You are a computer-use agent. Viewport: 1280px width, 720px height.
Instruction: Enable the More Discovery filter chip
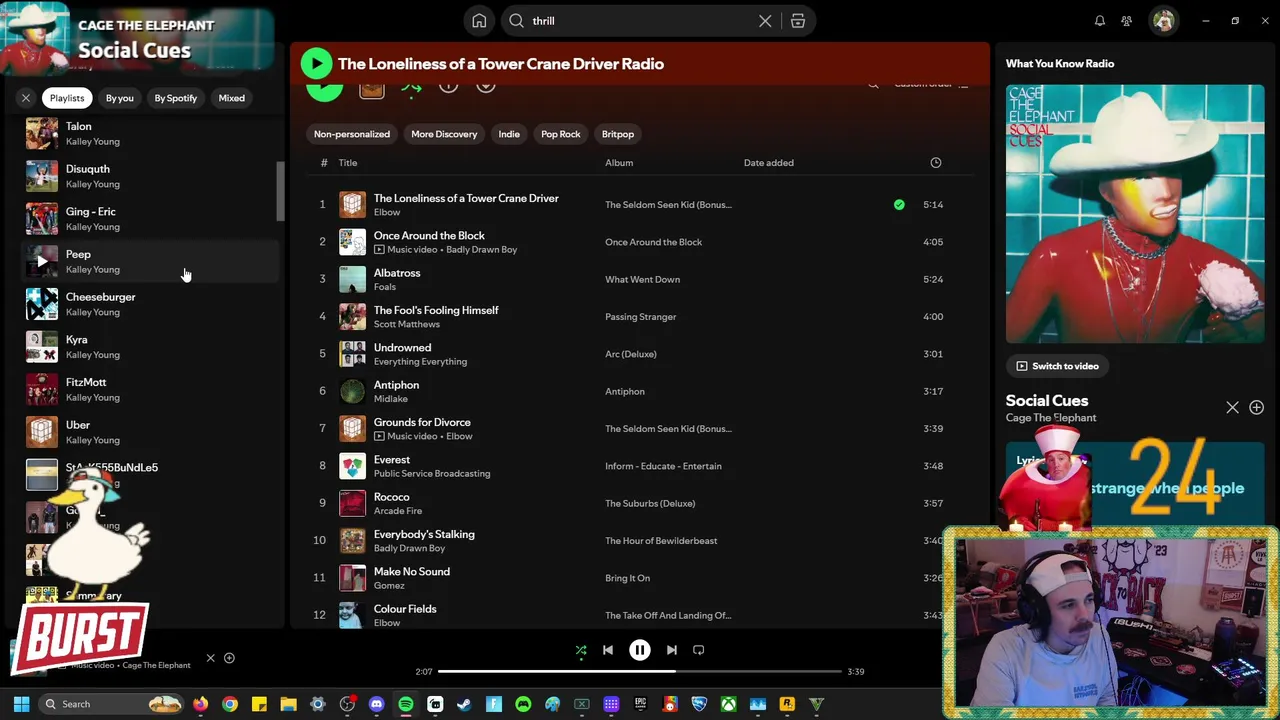444,134
